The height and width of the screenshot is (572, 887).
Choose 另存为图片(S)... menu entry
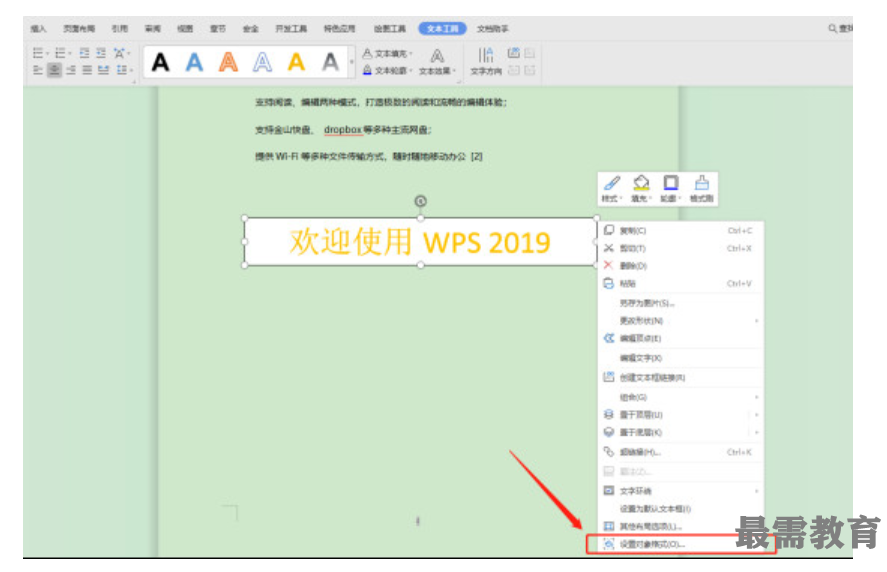click(x=681, y=303)
